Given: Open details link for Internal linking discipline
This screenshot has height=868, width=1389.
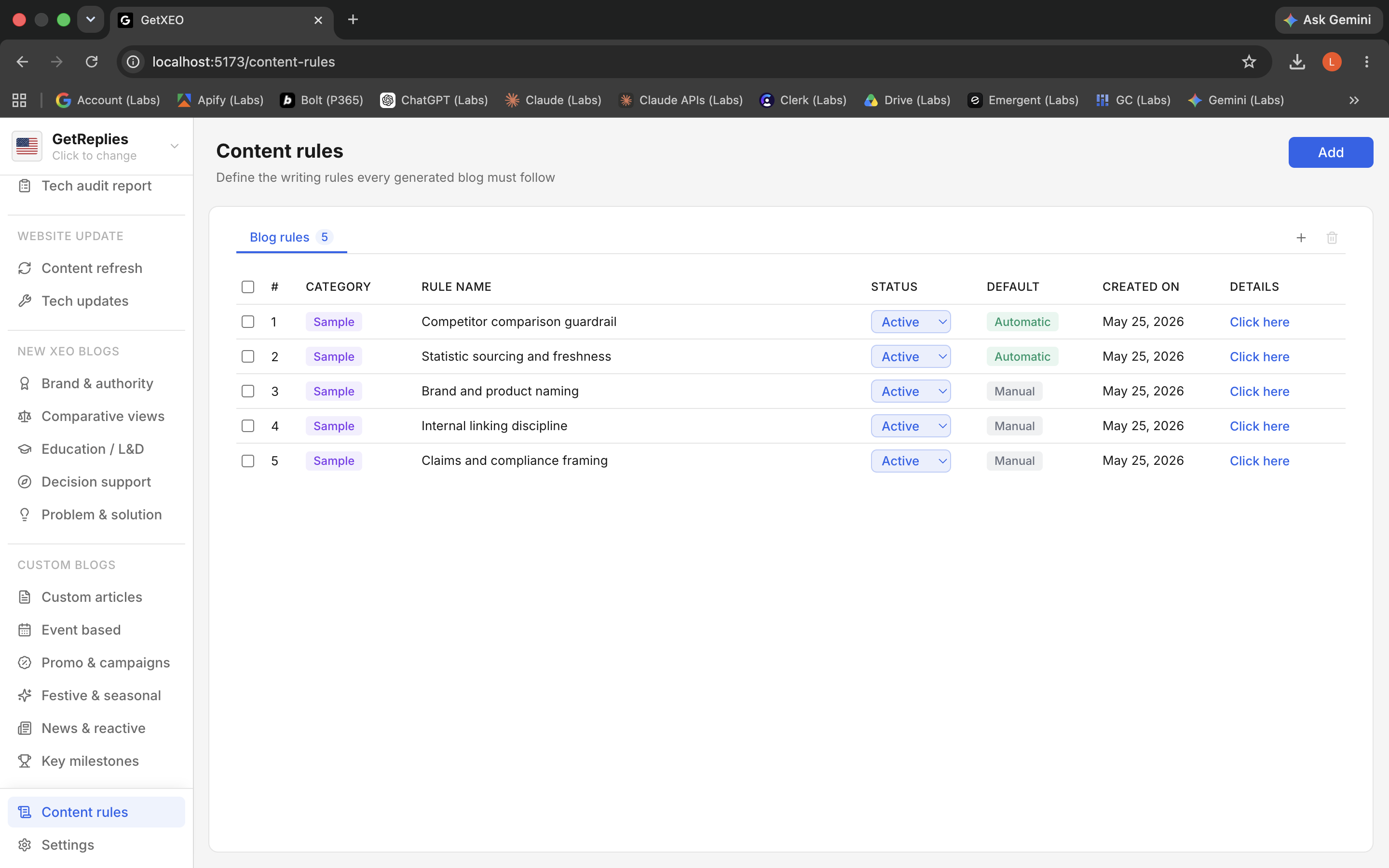Looking at the screenshot, I should point(1259,426).
